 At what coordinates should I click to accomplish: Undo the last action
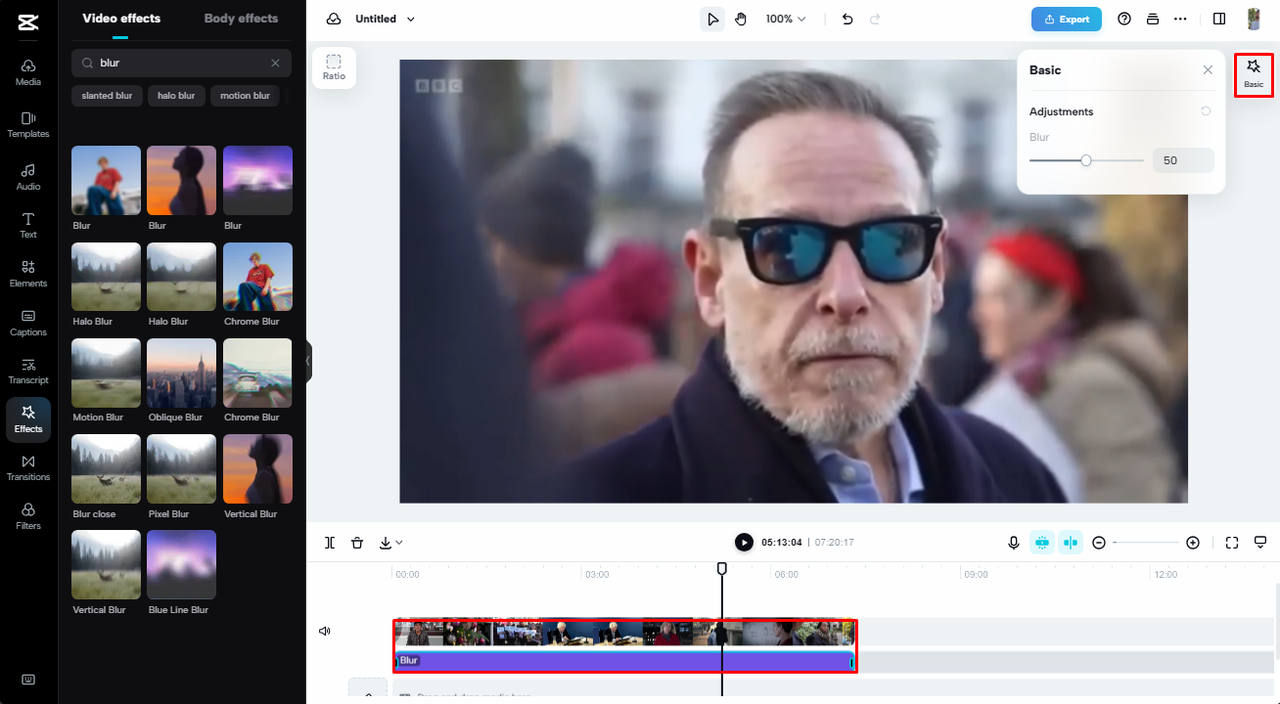click(848, 19)
